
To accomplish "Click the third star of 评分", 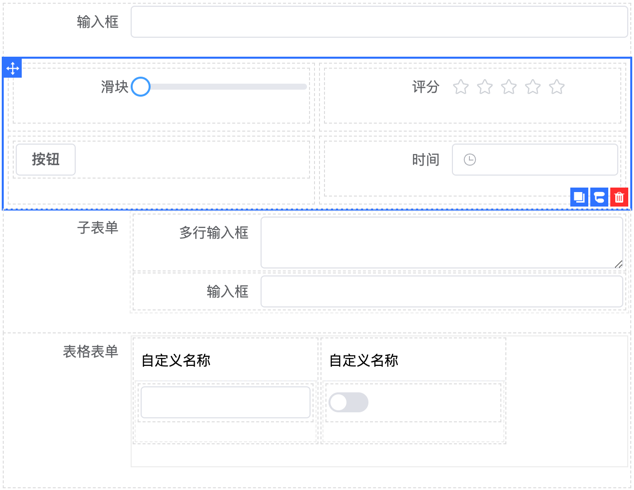I will pos(509,87).
